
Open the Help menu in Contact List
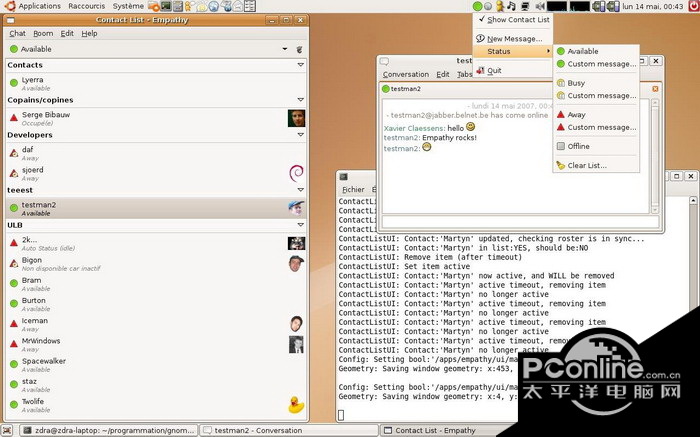(x=89, y=33)
